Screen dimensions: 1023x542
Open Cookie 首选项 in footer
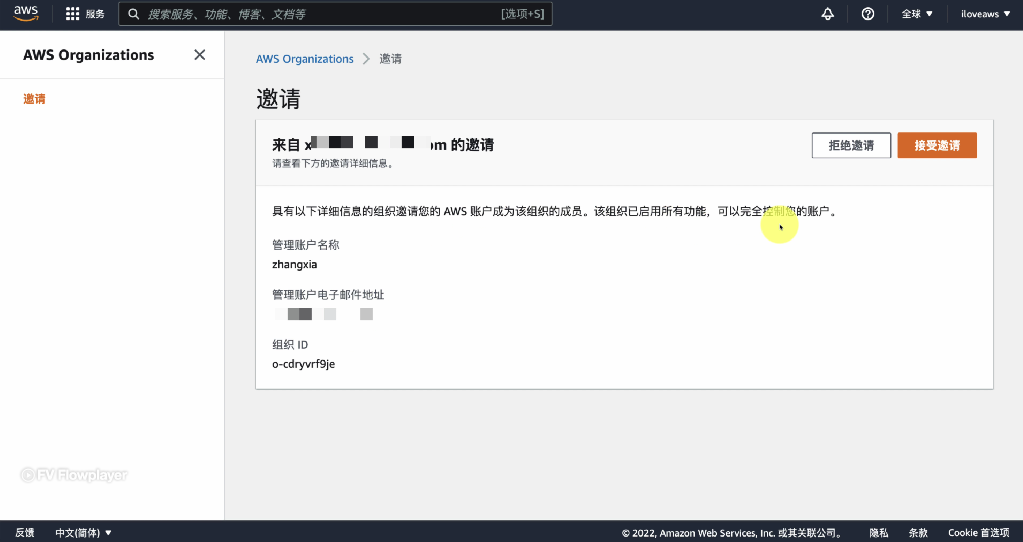click(x=979, y=533)
